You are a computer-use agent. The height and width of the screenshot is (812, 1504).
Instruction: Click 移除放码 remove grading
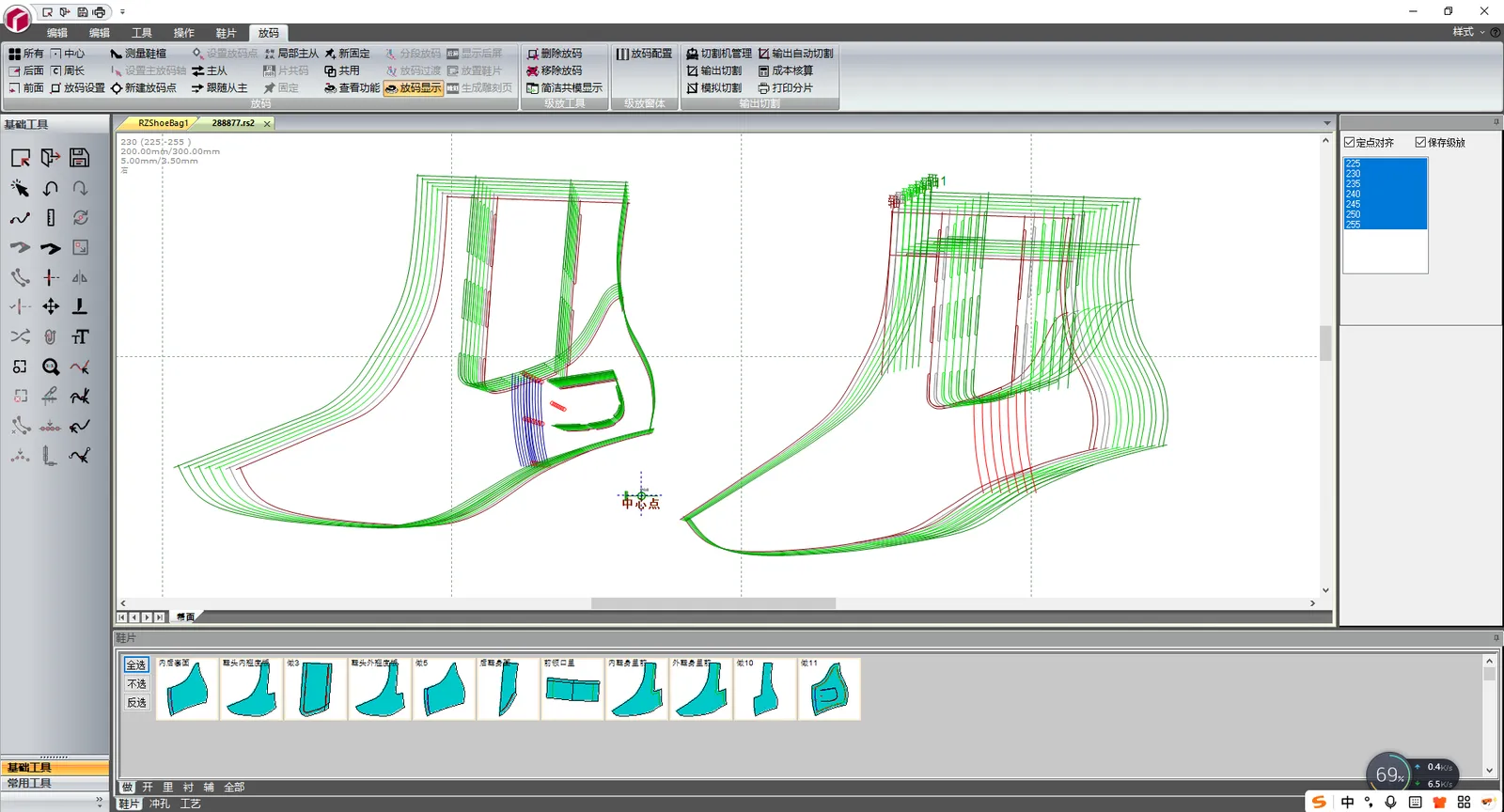click(x=555, y=70)
